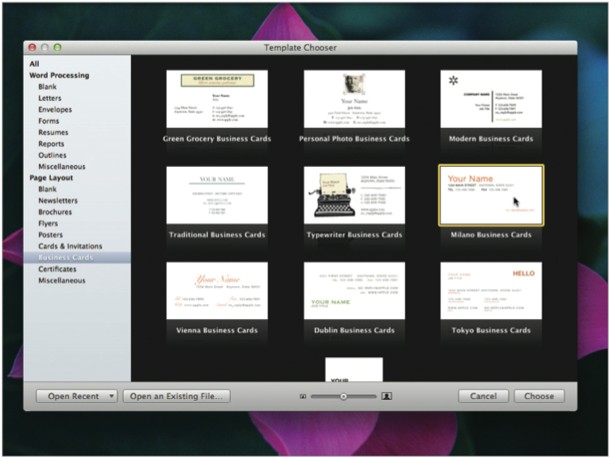Pick the Dublin Business Cards template
The height and width of the screenshot is (458, 610).
[354, 291]
